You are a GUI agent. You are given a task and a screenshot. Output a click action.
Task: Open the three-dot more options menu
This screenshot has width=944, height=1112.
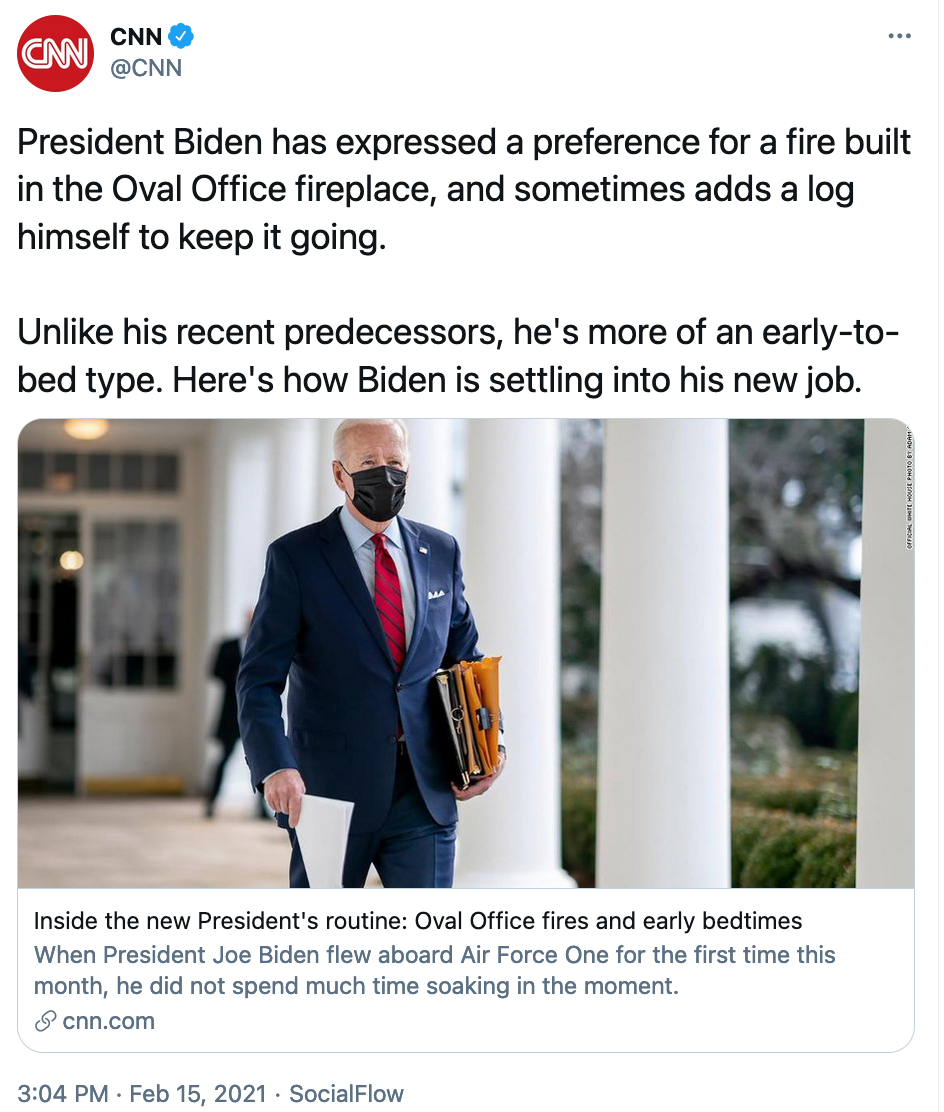pos(899,37)
